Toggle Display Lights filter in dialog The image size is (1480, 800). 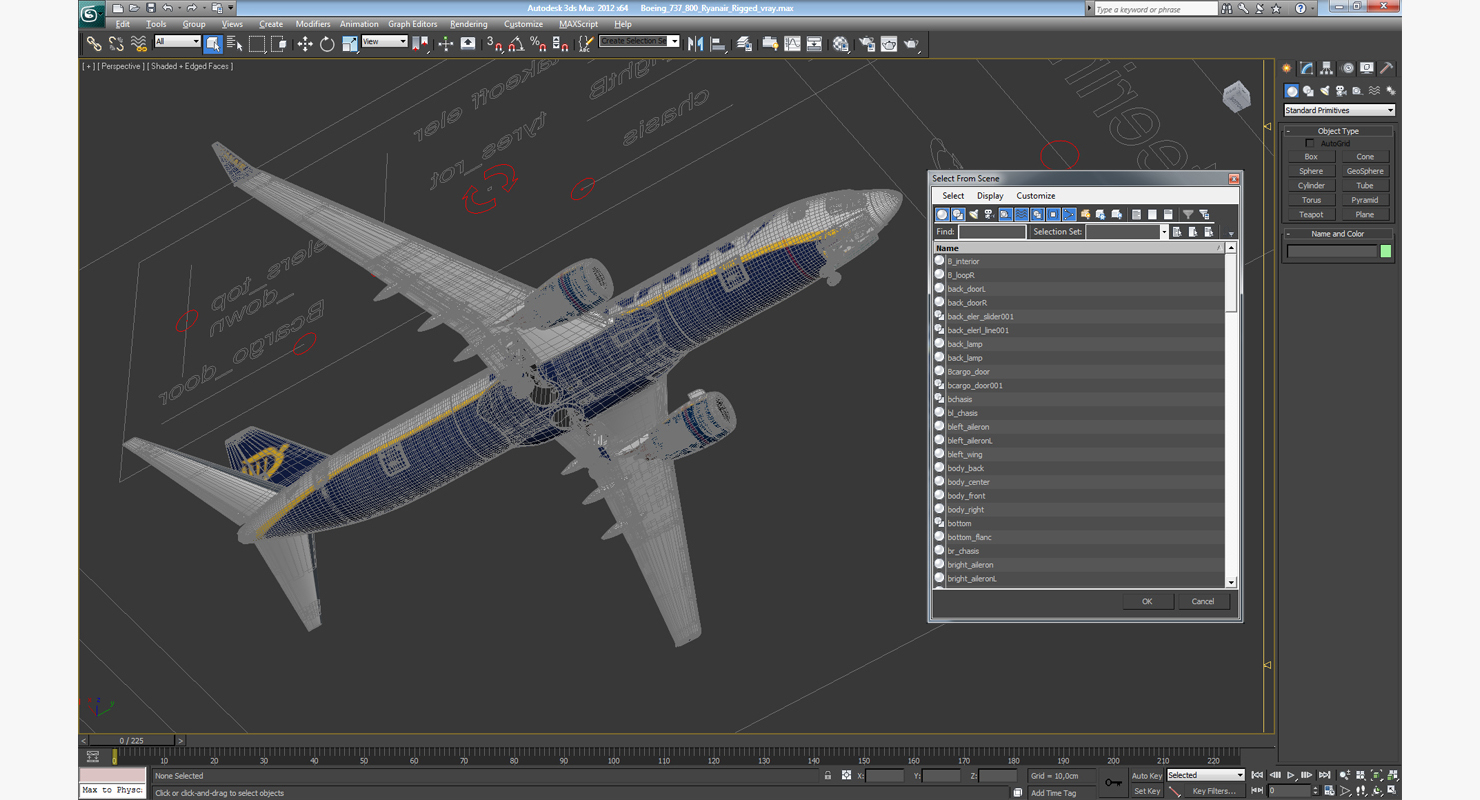(974, 214)
